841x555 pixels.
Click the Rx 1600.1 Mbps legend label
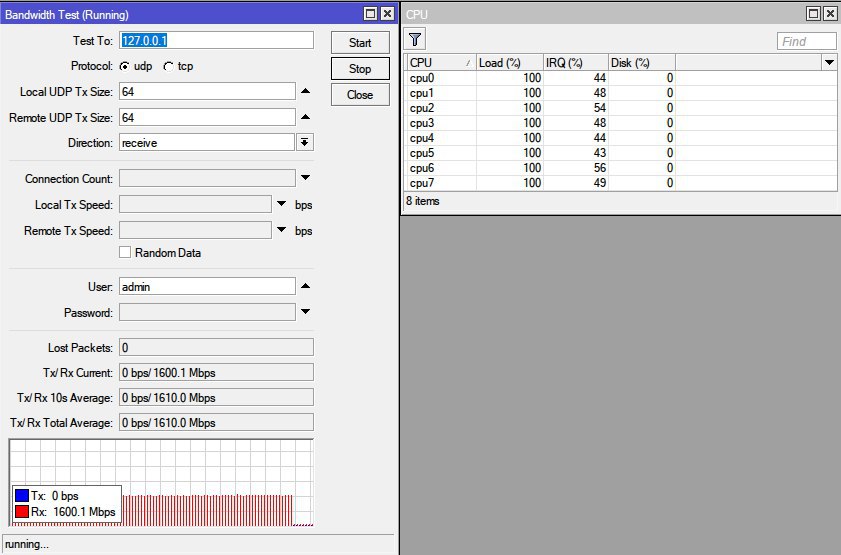tap(73, 512)
